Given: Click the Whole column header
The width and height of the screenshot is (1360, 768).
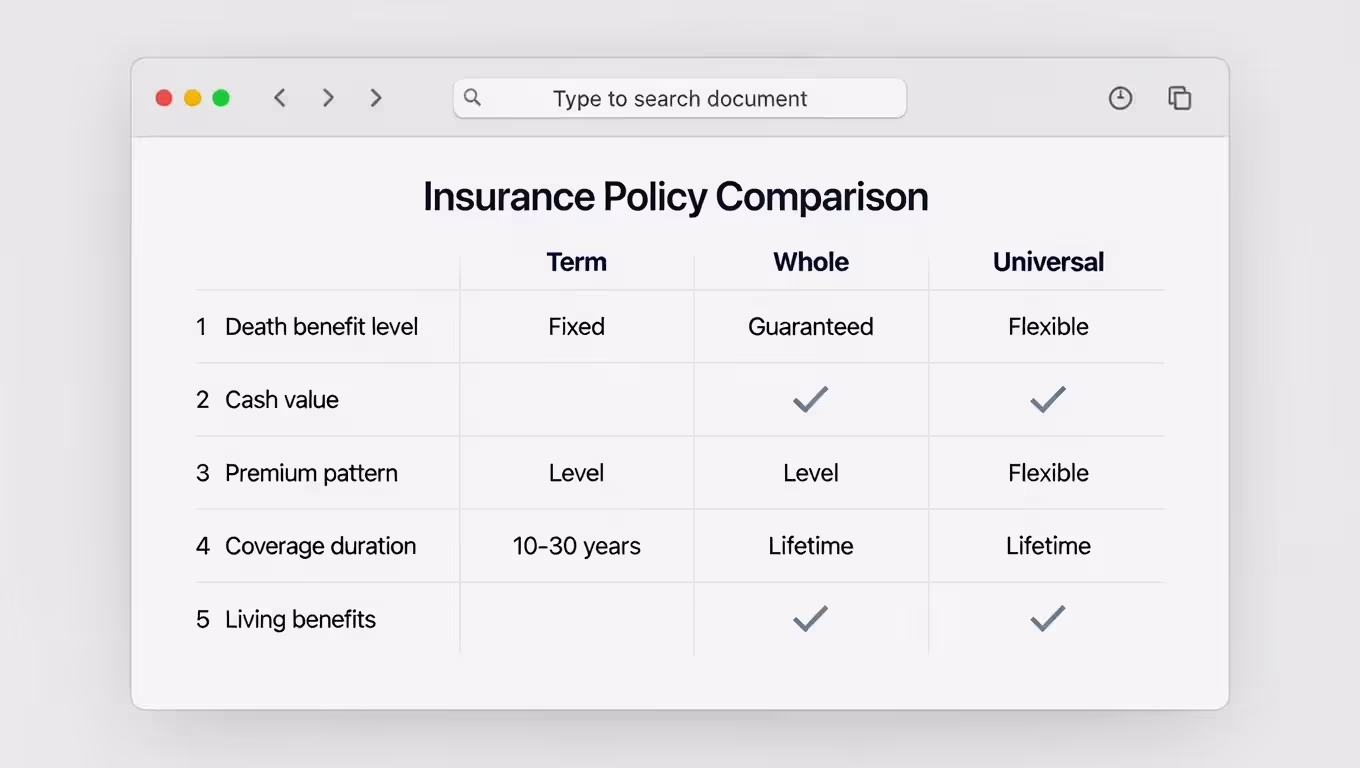Looking at the screenshot, I should (x=810, y=261).
